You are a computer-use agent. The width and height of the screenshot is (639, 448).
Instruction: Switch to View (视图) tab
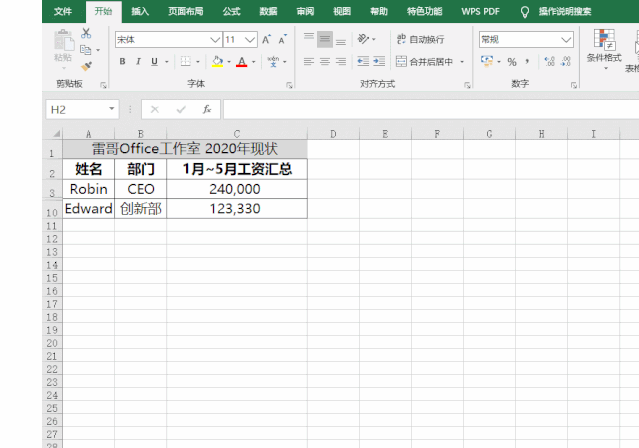[342, 11]
